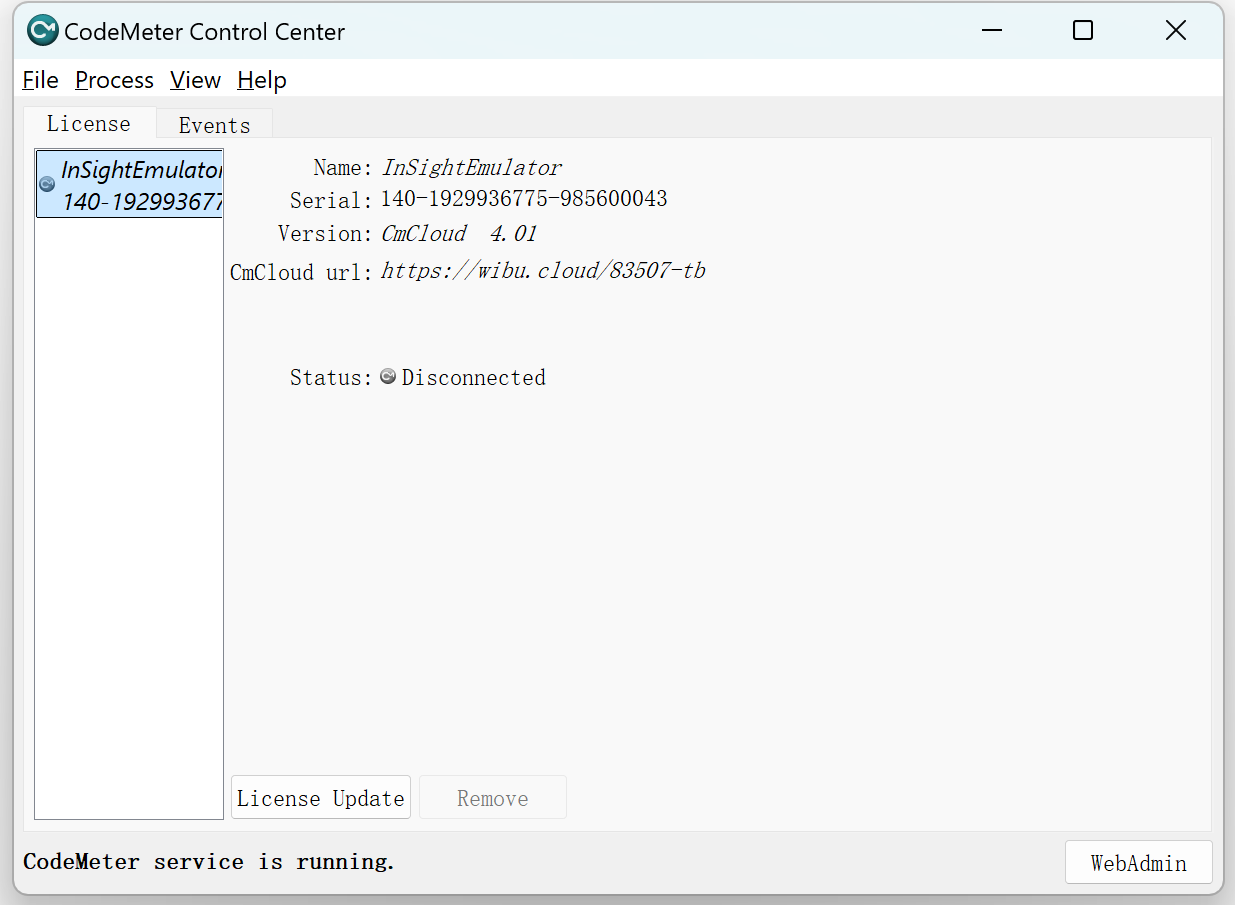Image resolution: width=1235 pixels, height=905 pixels.
Task: Open the Process menu
Action: [114, 80]
